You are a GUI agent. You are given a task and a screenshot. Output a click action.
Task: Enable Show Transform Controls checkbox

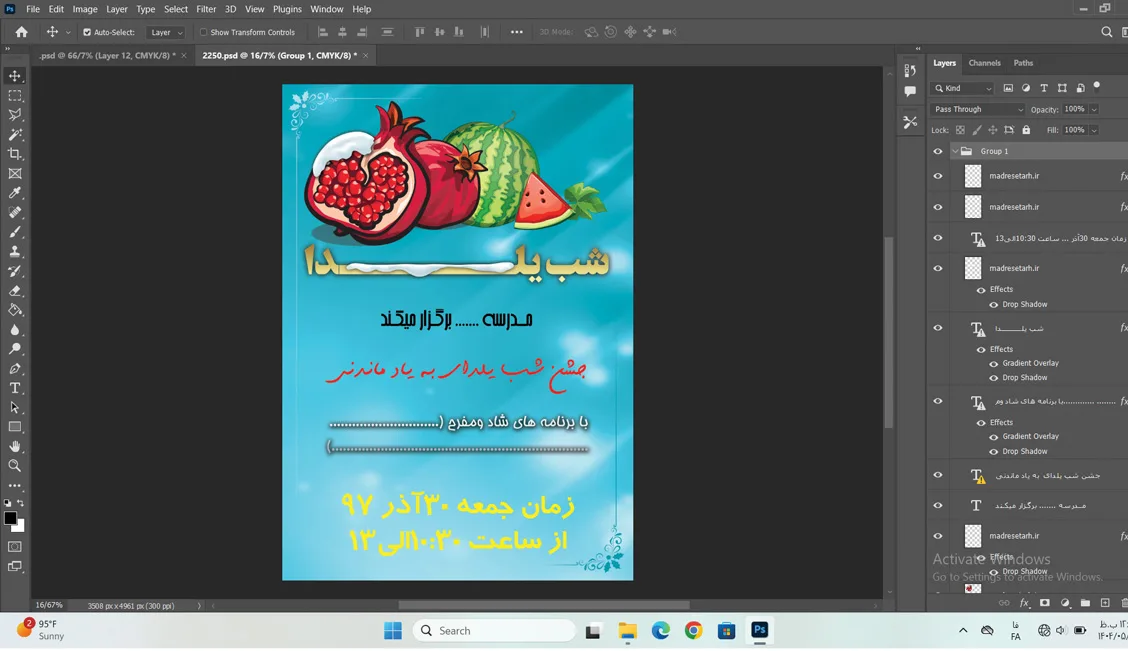click(x=204, y=32)
